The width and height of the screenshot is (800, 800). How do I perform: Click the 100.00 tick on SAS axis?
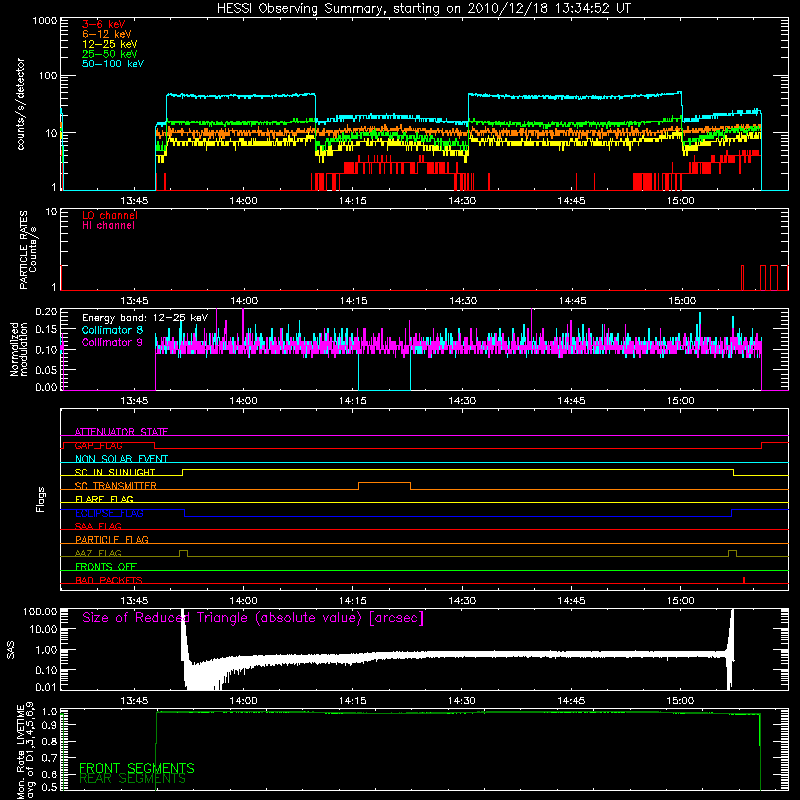[x=41, y=612]
